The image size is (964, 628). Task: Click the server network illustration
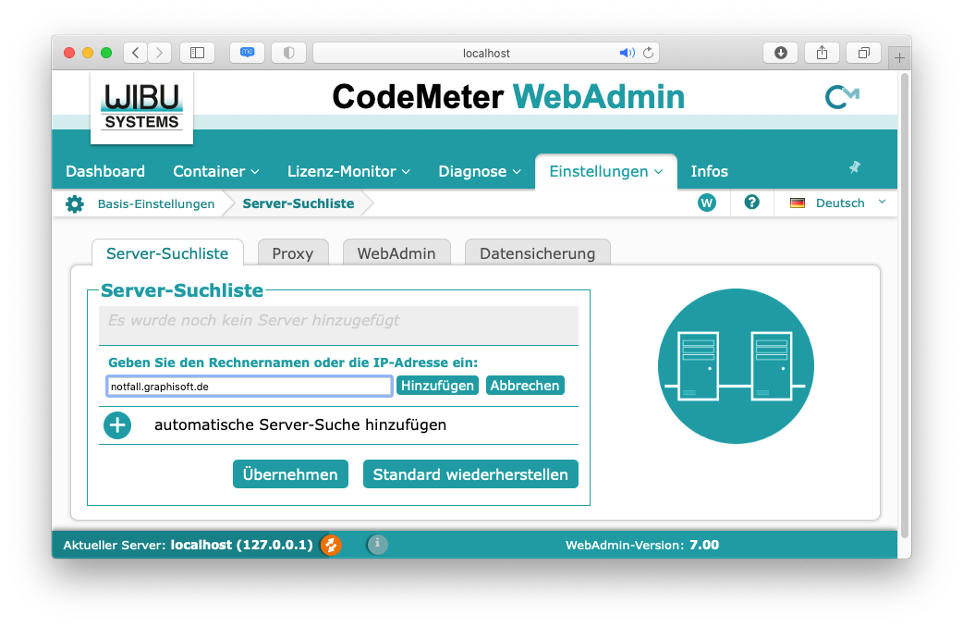click(736, 366)
